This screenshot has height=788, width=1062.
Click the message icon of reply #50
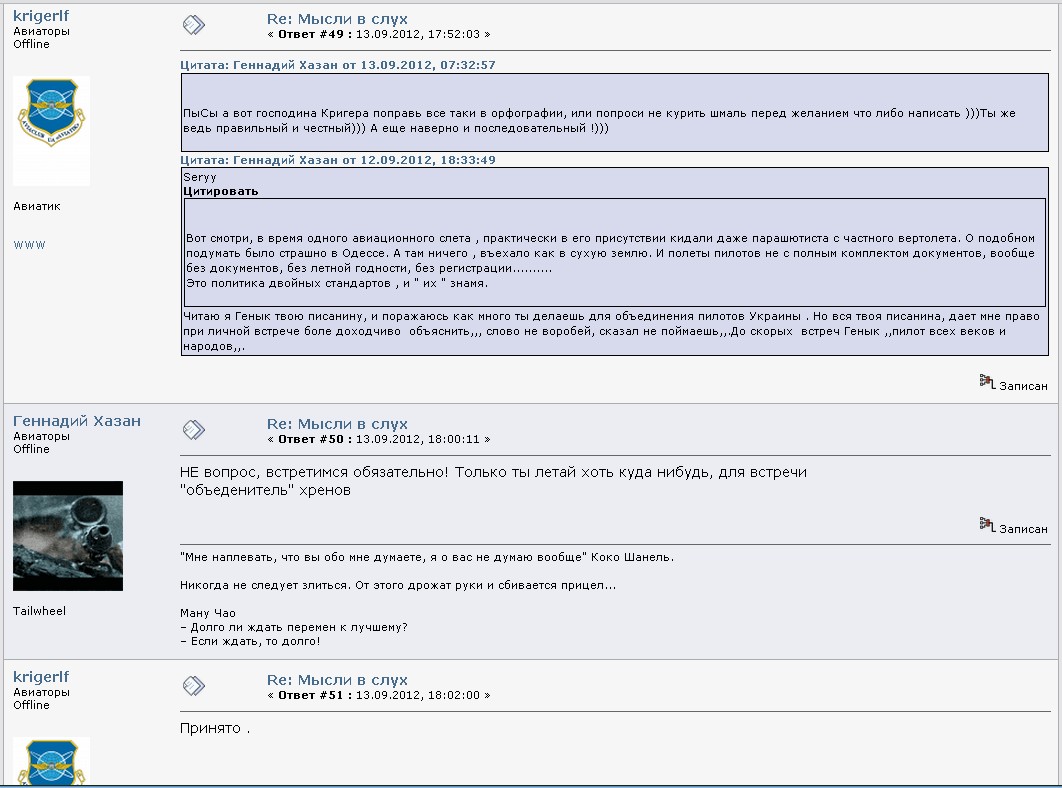194,430
